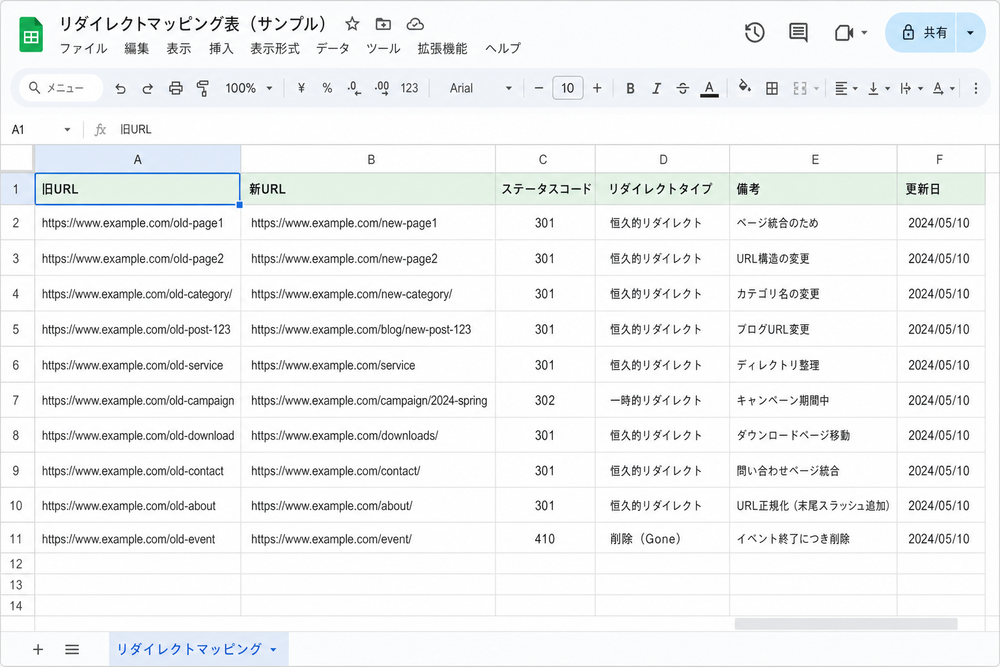Screen dimensions: 1000x667
Task: Increase font size with plus button
Action: coord(597,89)
